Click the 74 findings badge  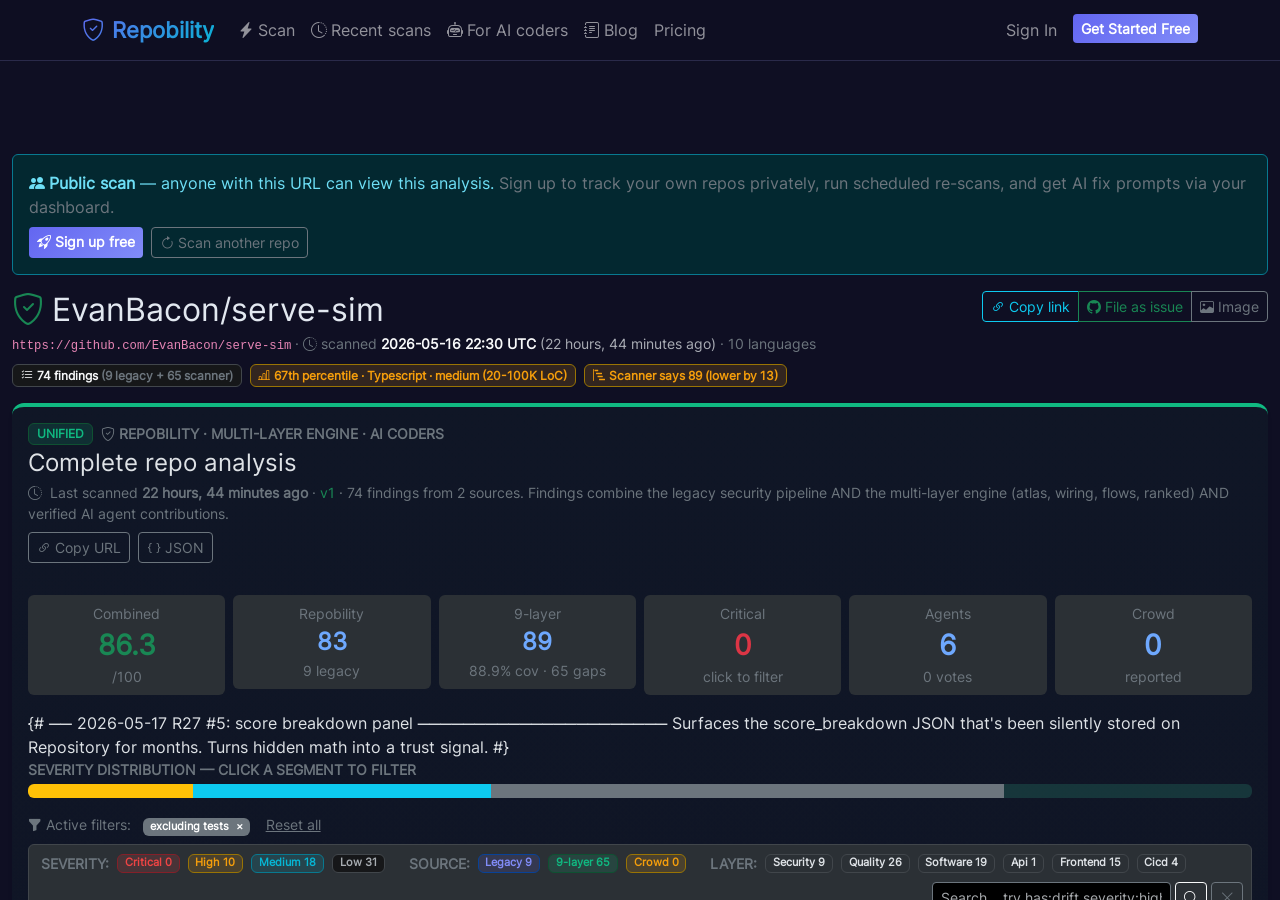point(127,376)
